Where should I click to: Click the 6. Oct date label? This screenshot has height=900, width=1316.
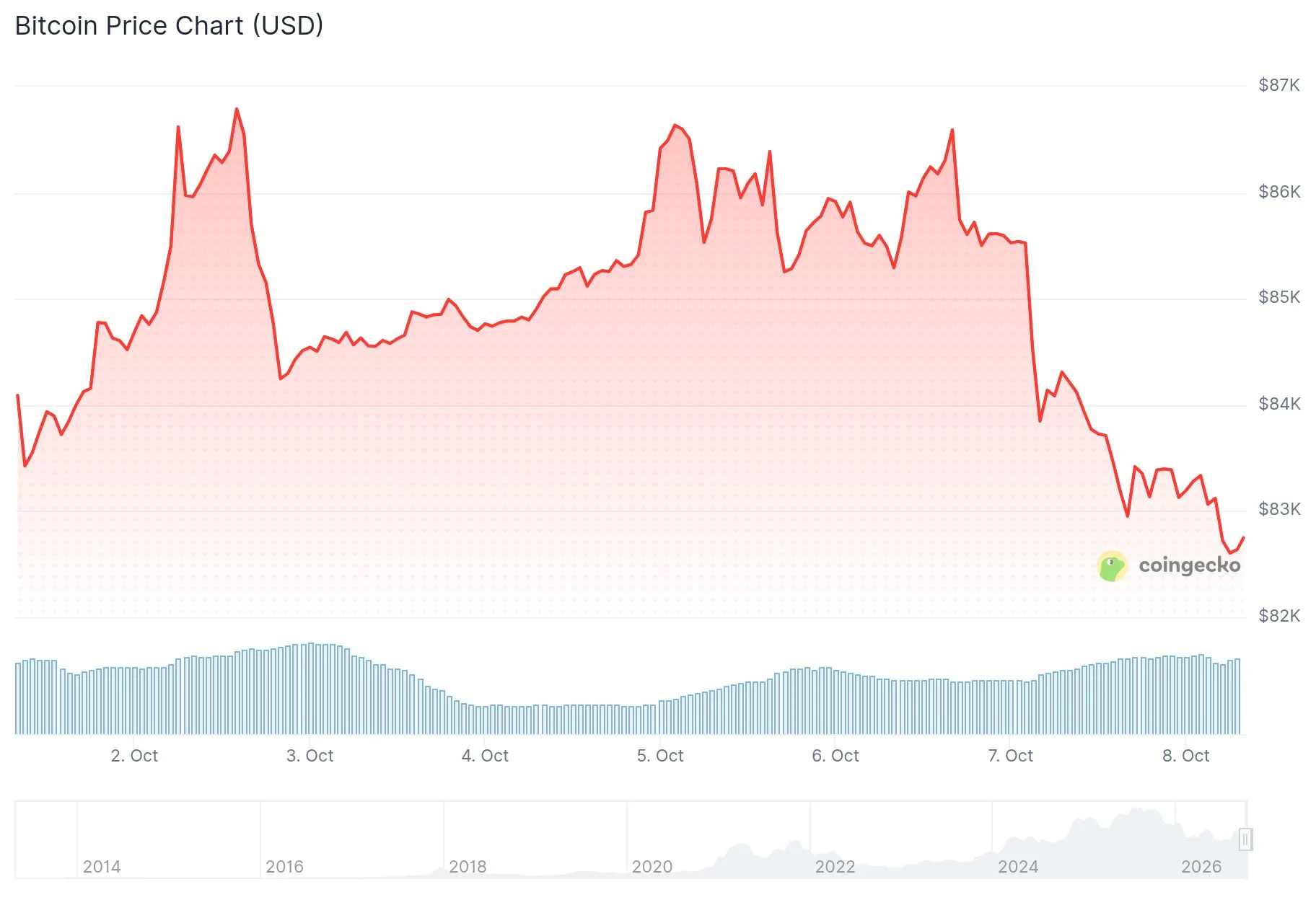(835, 756)
